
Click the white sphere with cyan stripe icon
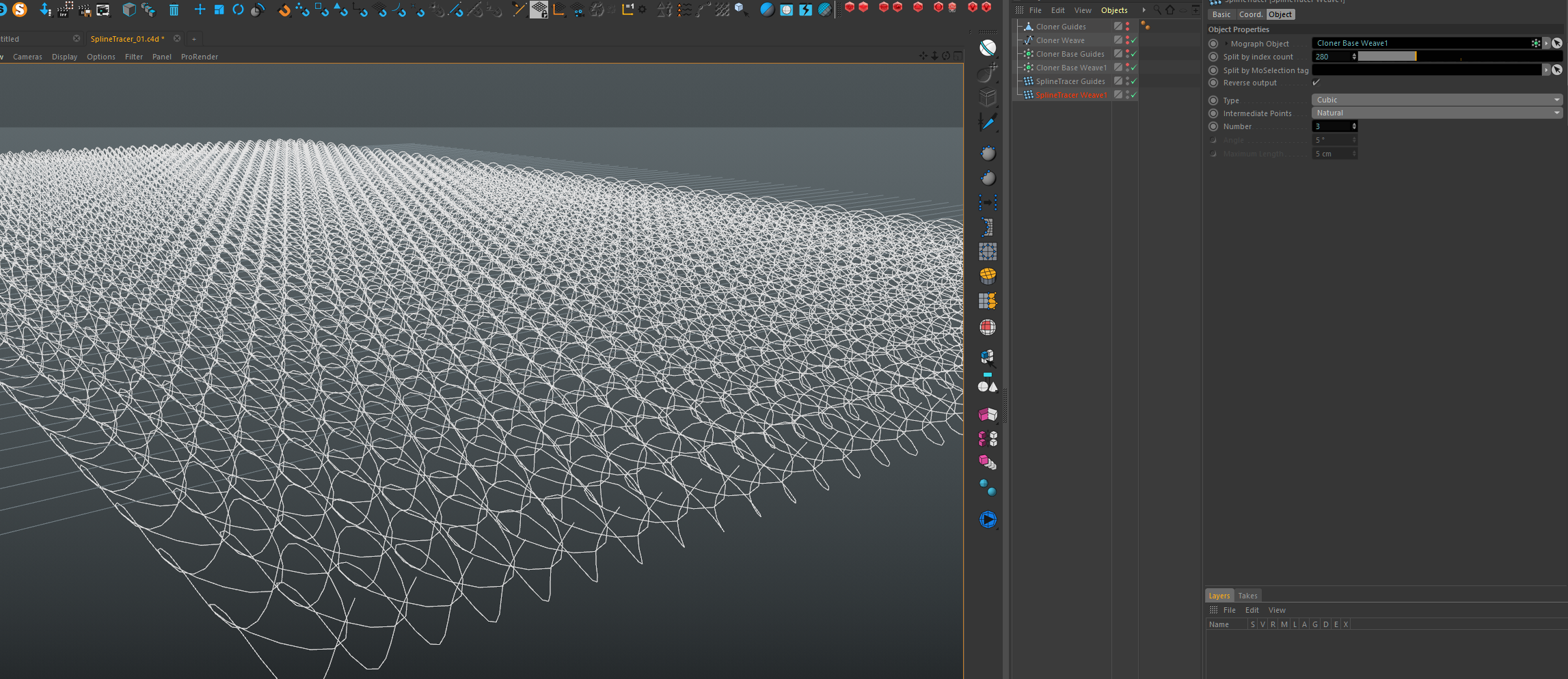click(x=988, y=48)
